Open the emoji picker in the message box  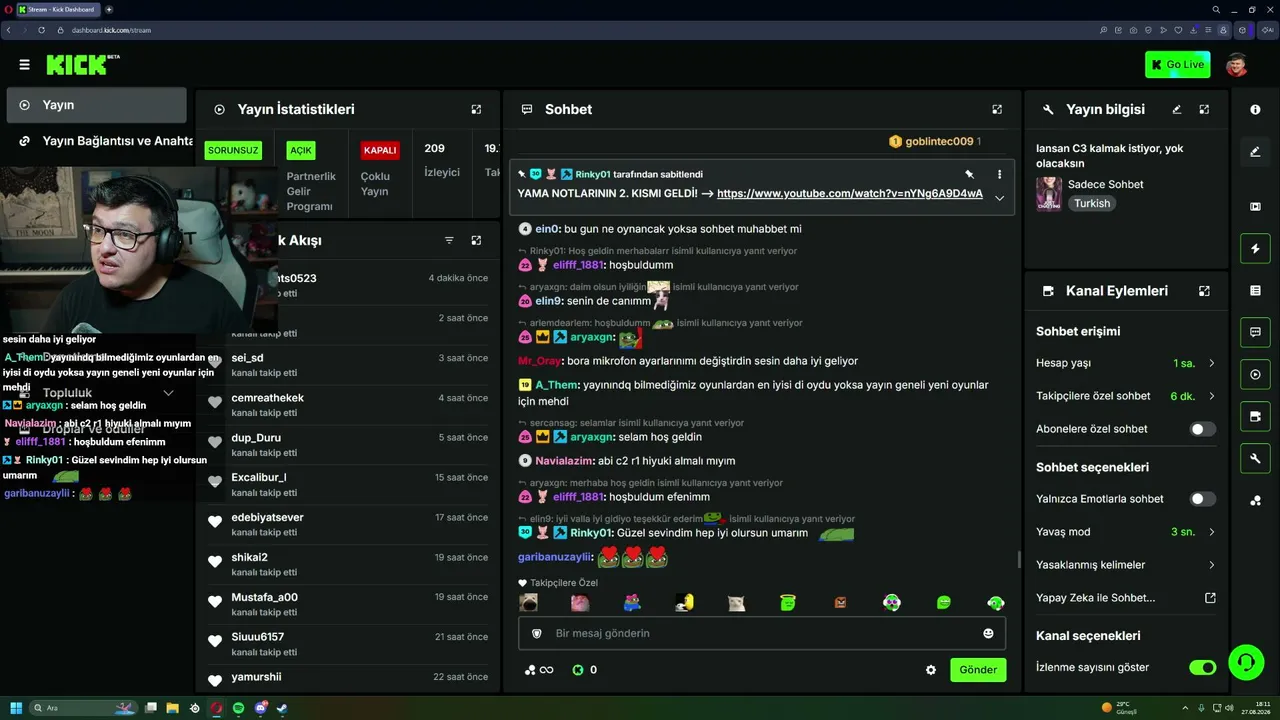click(988, 633)
